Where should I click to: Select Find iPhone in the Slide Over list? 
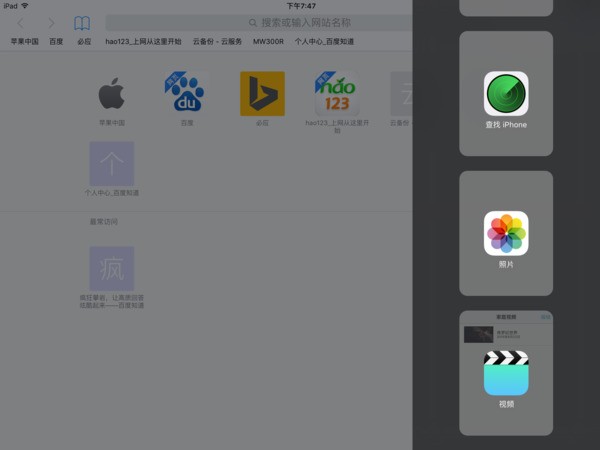506,93
